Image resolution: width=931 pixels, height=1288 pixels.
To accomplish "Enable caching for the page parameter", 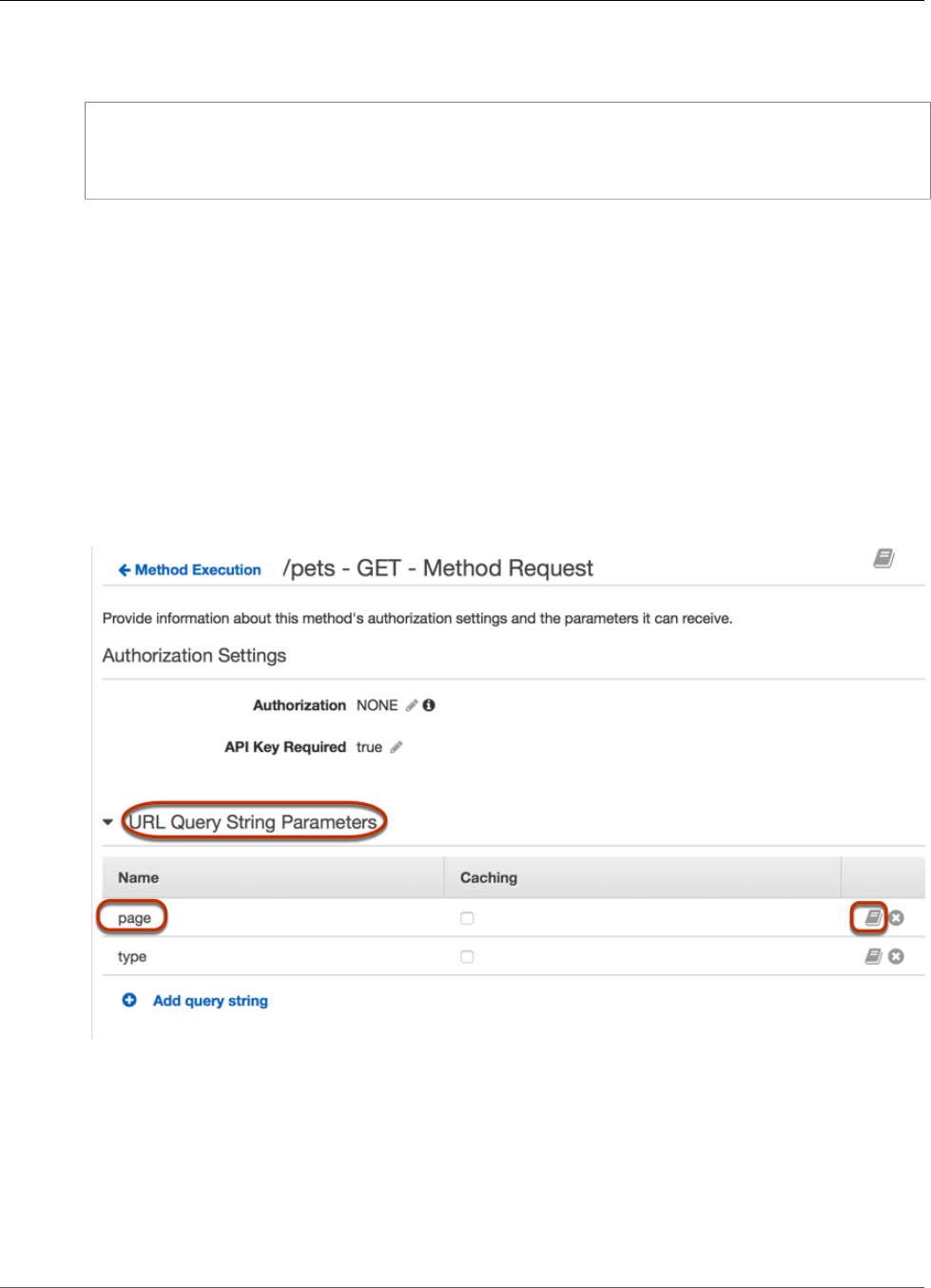I will (467, 918).
